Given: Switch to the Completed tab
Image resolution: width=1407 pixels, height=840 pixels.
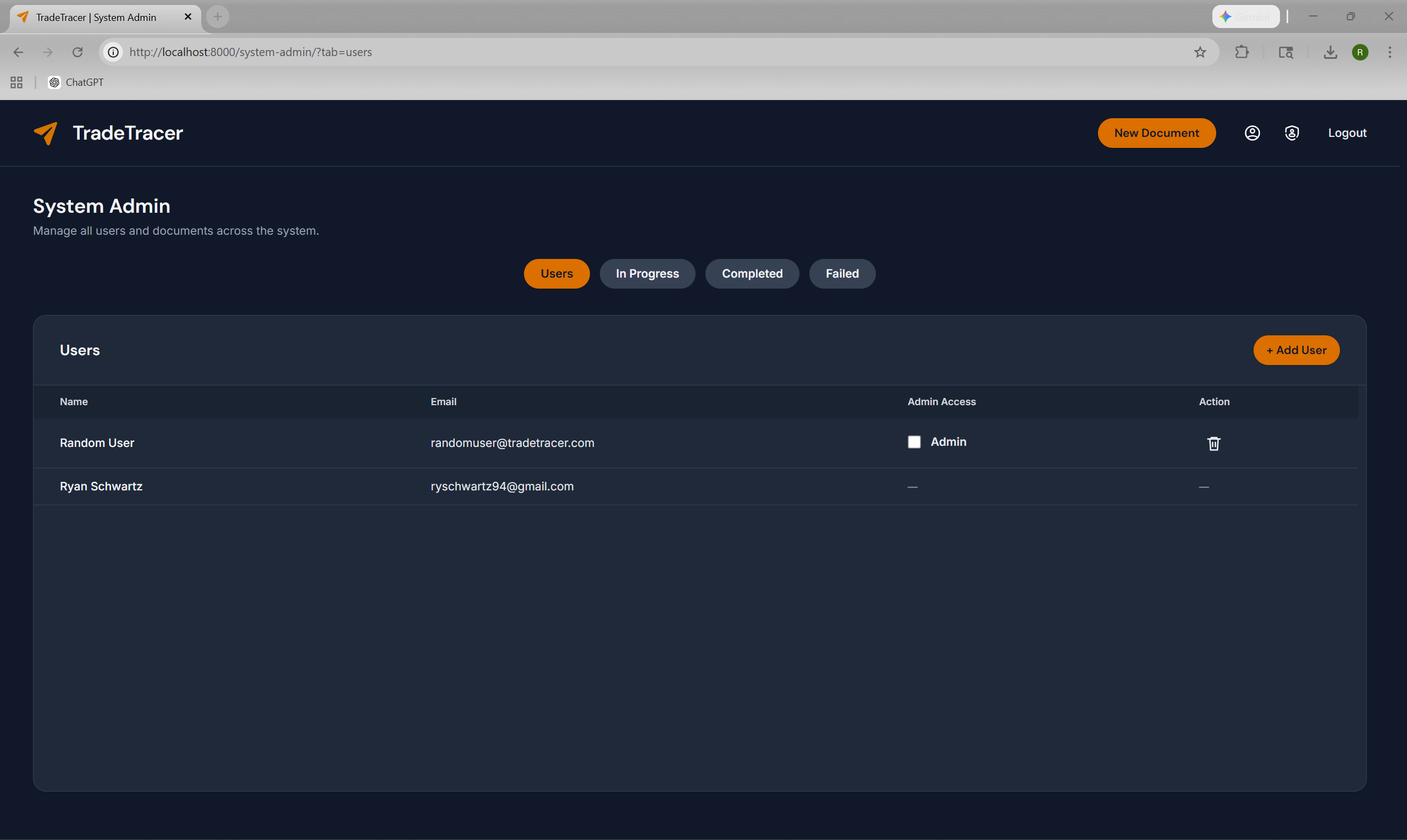Looking at the screenshot, I should (x=752, y=274).
